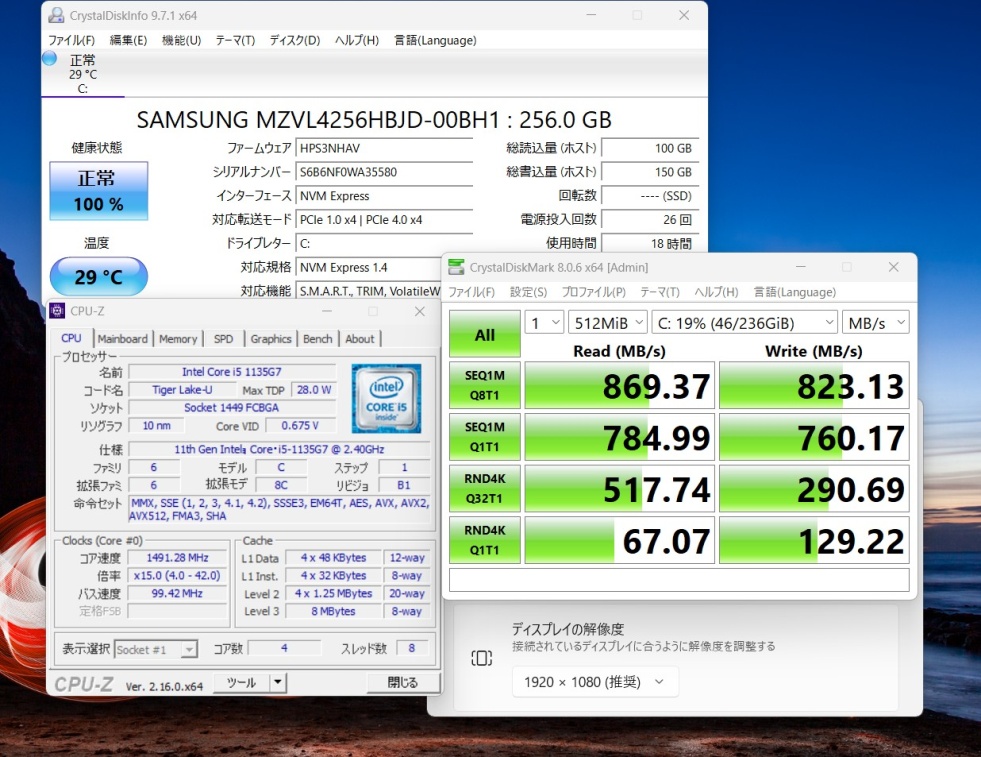Open ファイル(F) menu in CrystalDiskMark
The height and width of the screenshot is (757, 981).
tap(471, 292)
